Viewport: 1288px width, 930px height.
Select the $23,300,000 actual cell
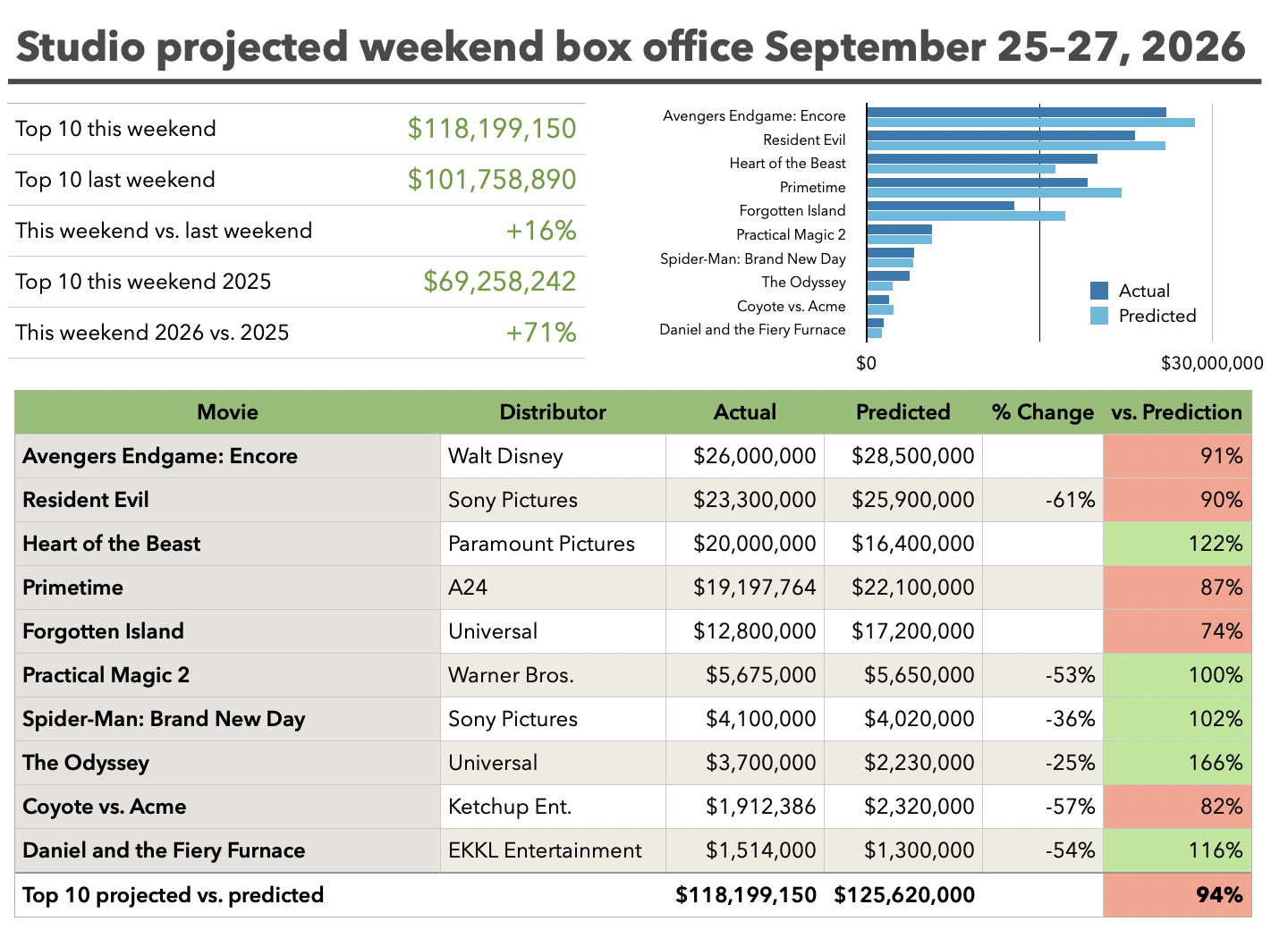click(745, 500)
